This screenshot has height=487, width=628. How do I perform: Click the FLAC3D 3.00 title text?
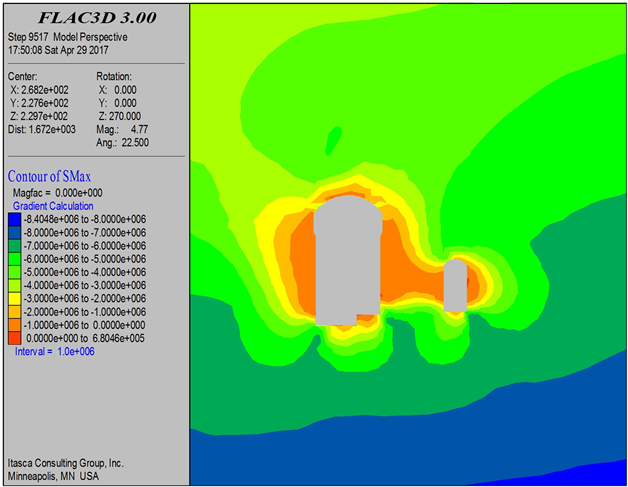pyautogui.click(x=93, y=18)
